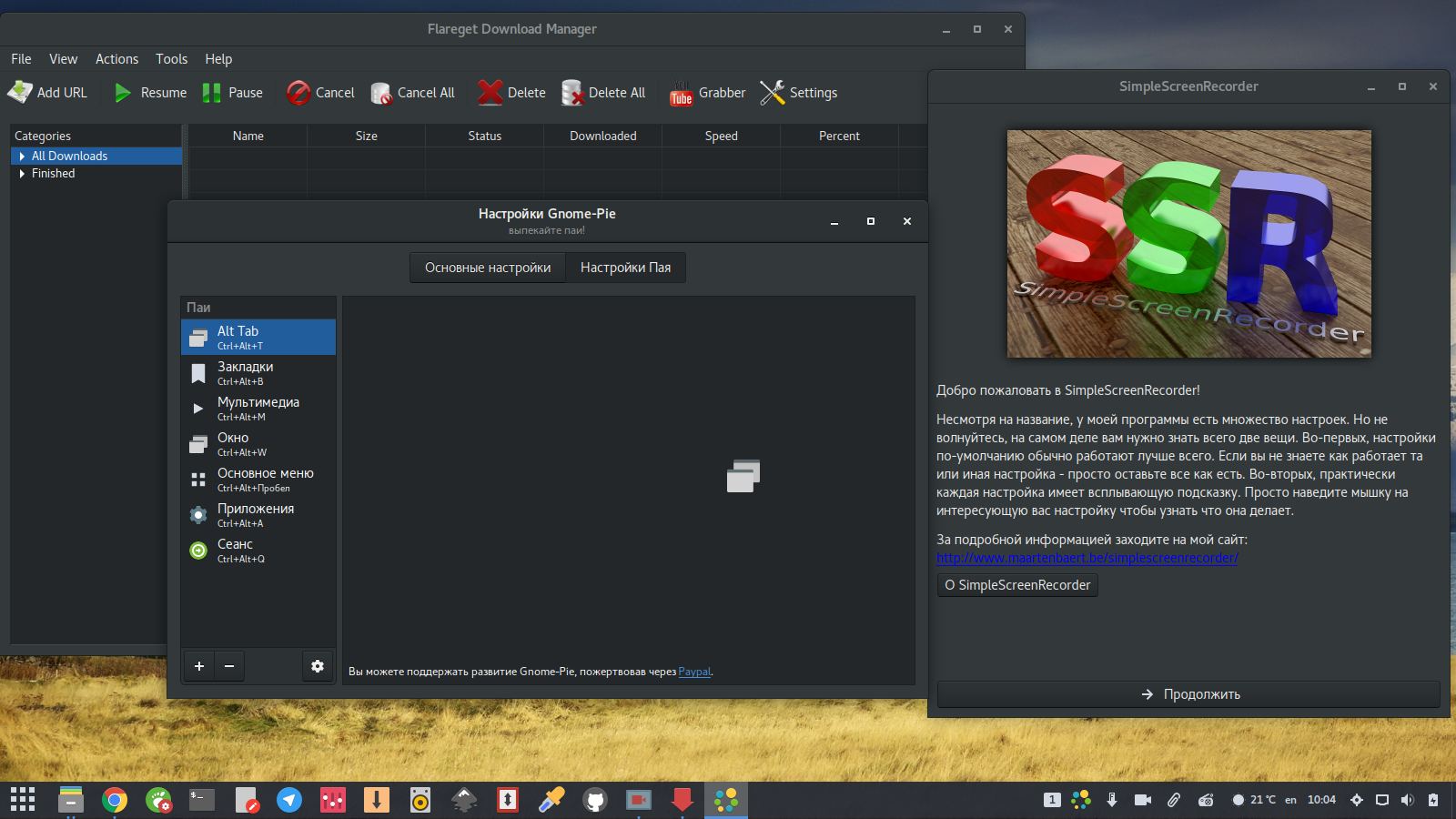Image resolution: width=1456 pixels, height=819 pixels.
Task: Open the Gnome-Pie taskbar icon
Action: [x=726, y=800]
